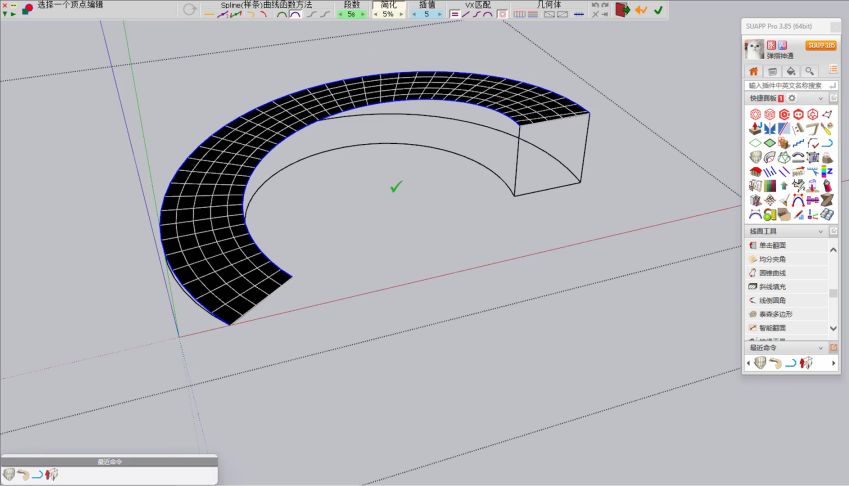Click the blue butterfly mirror icon
Image resolution: width=849 pixels, height=486 pixels.
point(769,129)
